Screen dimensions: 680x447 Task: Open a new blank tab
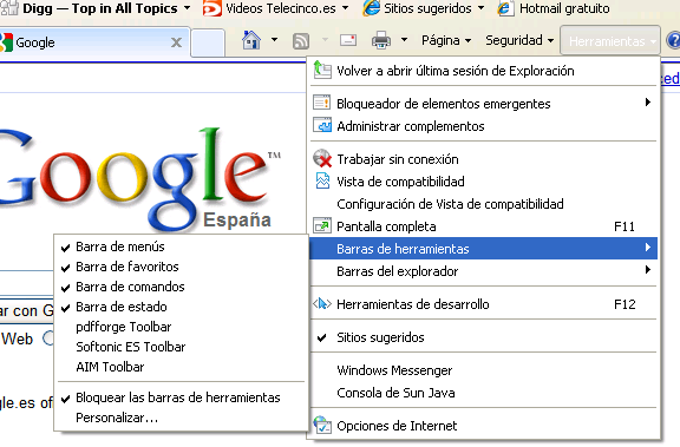(x=208, y=42)
